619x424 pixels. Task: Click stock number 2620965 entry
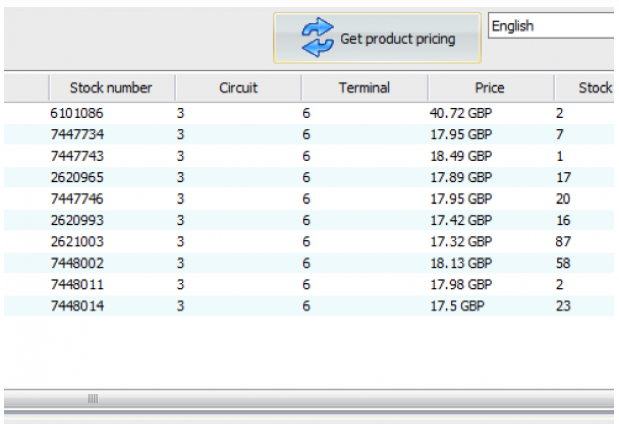click(x=76, y=177)
